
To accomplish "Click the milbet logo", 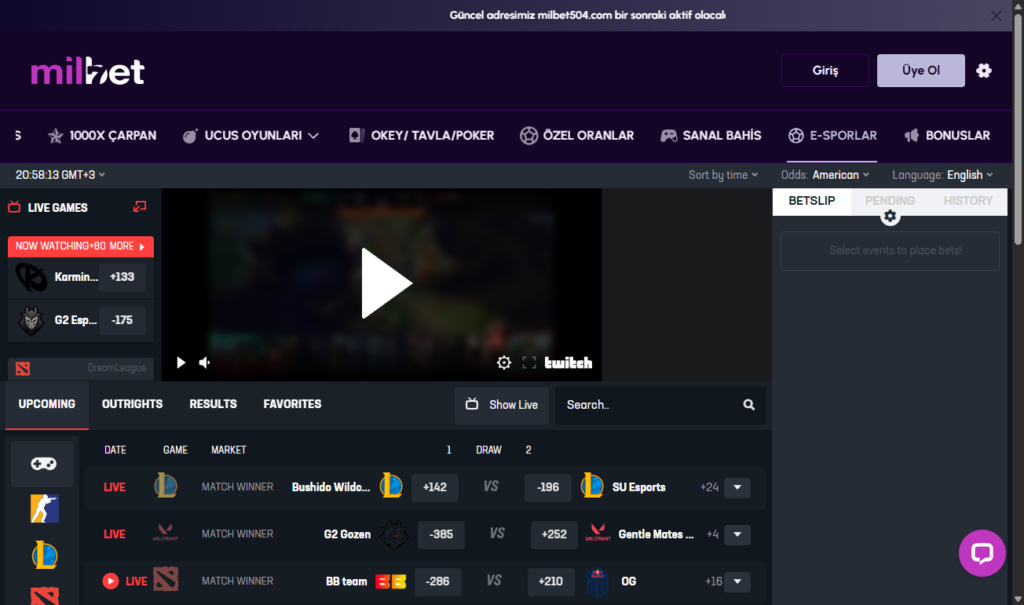I will [x=88, y=71].
